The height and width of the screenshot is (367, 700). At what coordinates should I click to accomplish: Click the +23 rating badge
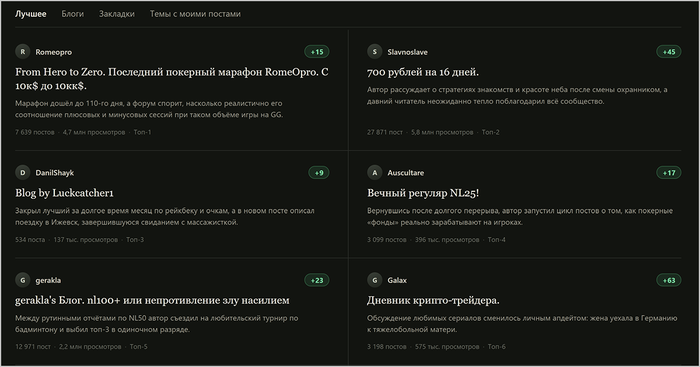tap(317, 280)
